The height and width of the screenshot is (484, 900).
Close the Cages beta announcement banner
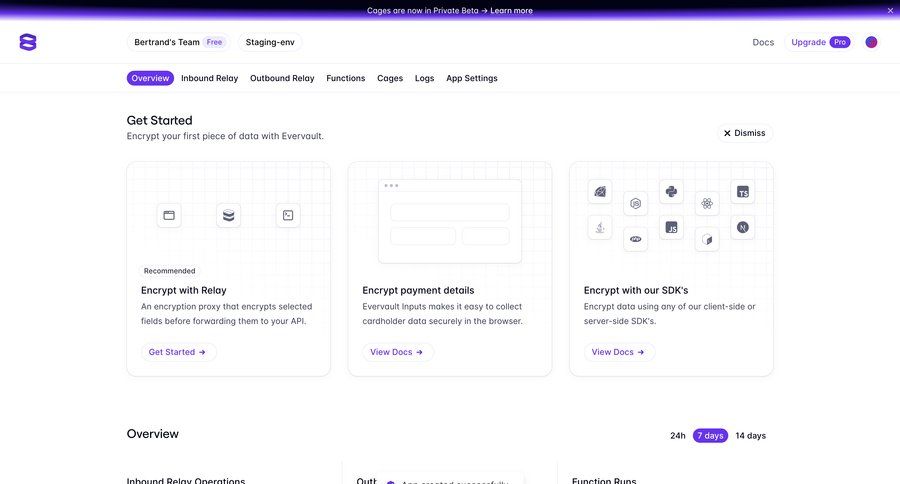tap(890, 10)
